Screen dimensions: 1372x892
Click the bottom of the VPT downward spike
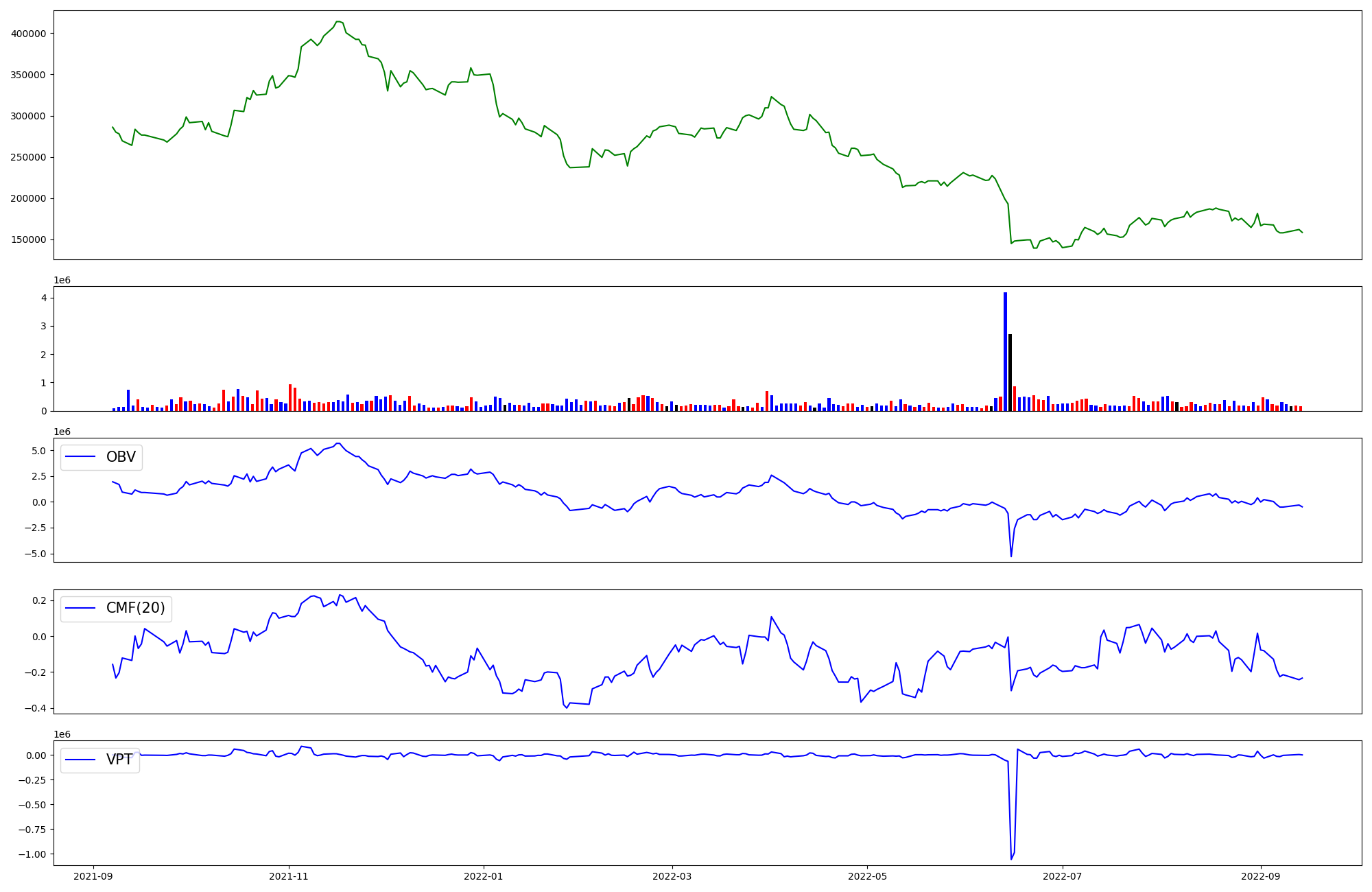coord(1011,859)
